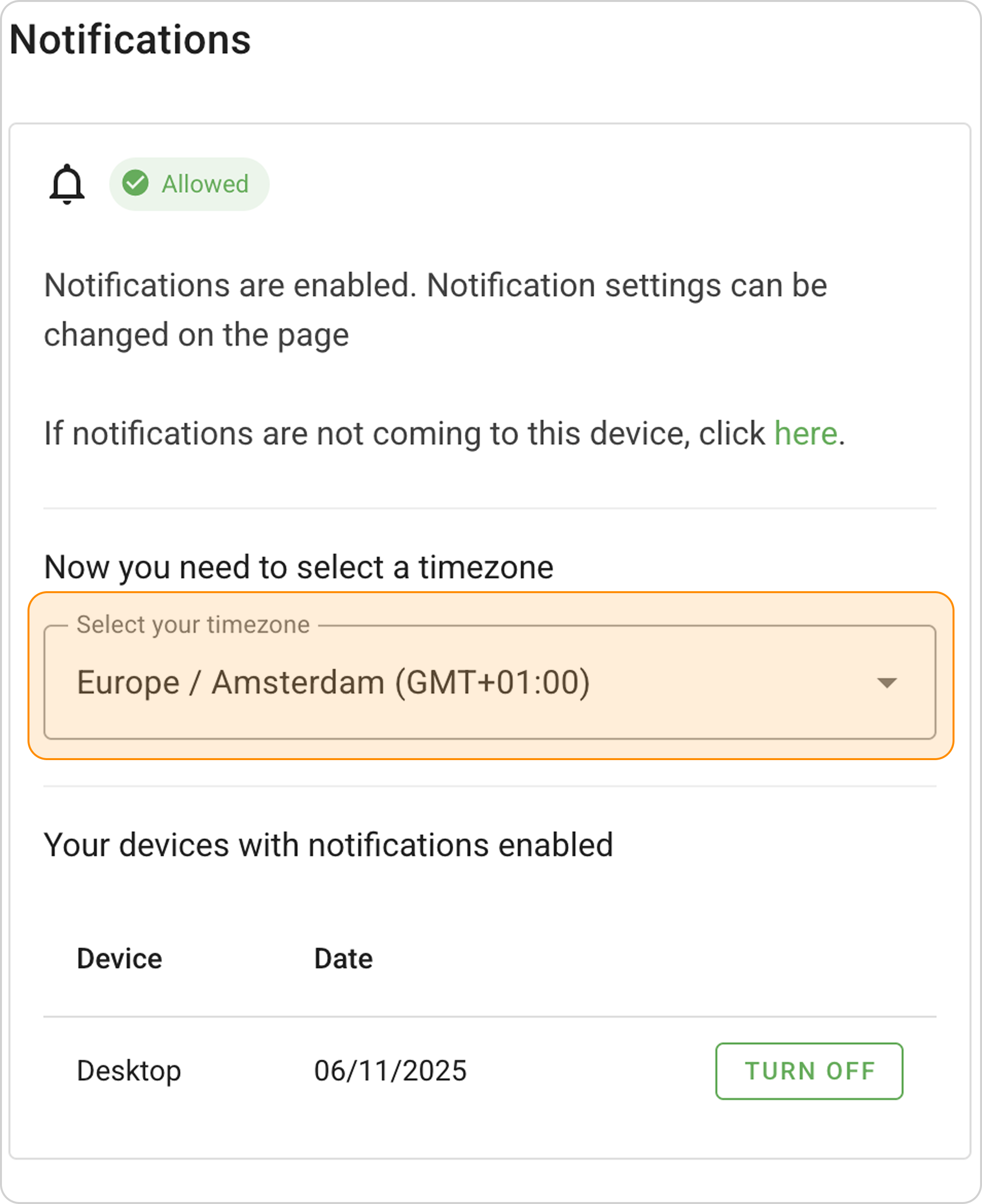Click the notification bell icon
The width and height of the screenshot is (982, 1204).
pos(67,184)
